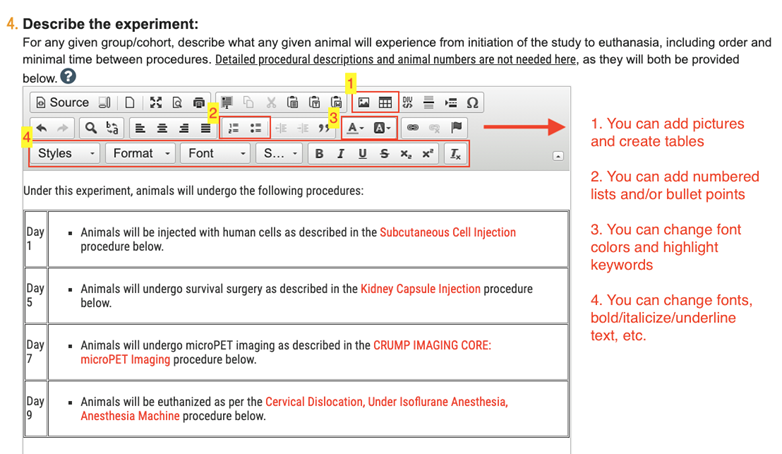Viewport: 782px width, 454px height.
Task: Open the special character Omega icon
Action: (x=472, y=102)
